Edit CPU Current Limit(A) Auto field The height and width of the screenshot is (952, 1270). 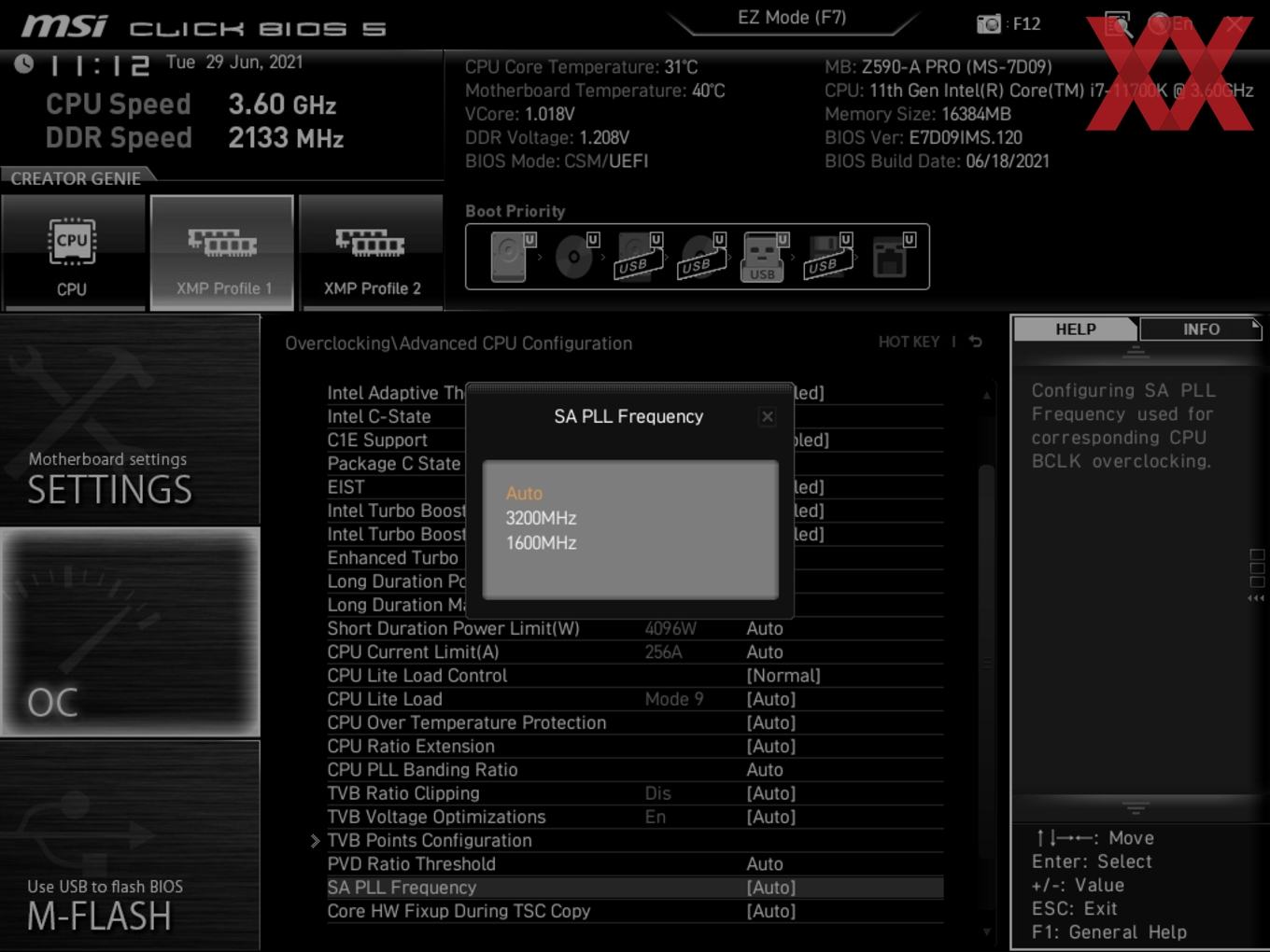pos(765,652)
